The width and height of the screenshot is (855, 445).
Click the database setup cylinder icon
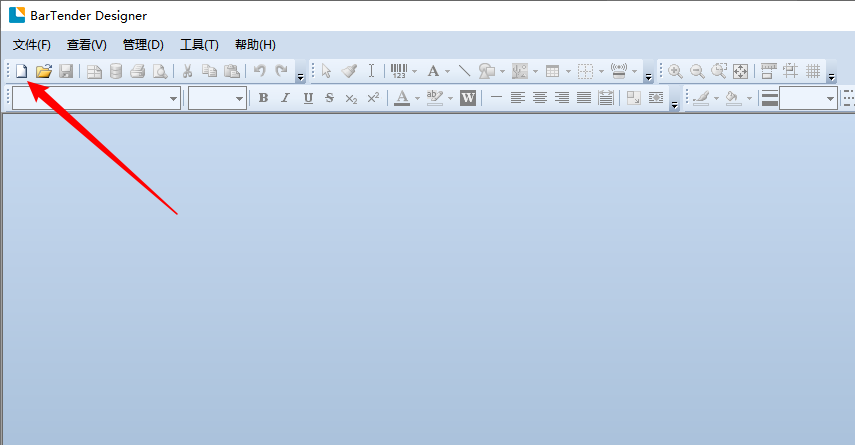tap(116, 71)
